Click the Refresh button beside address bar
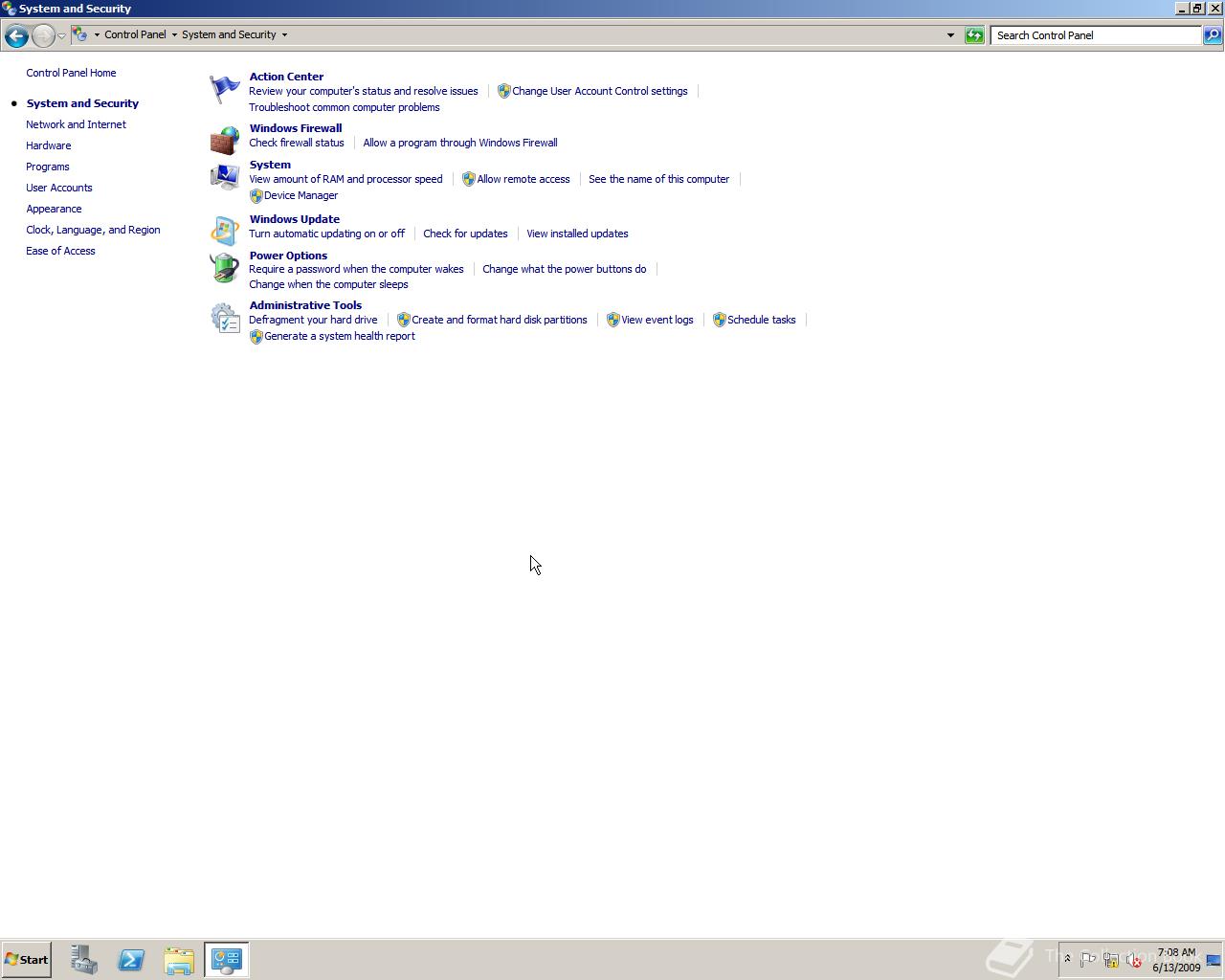 point(974,35)
